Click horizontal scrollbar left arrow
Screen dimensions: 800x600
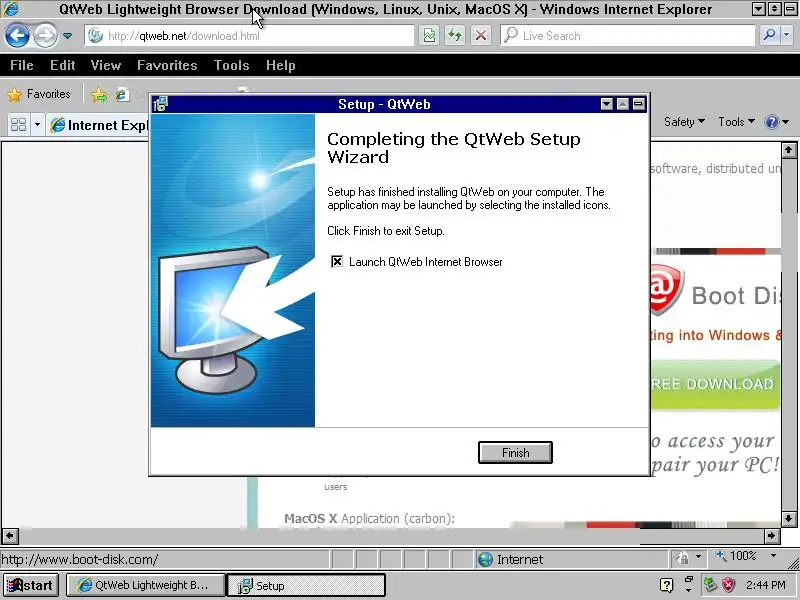tap(10, 536)
